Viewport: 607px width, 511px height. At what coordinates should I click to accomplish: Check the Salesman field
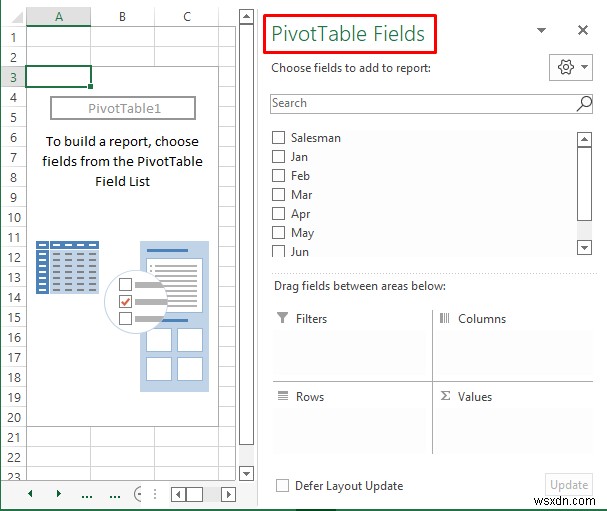(x=278, y=137)
